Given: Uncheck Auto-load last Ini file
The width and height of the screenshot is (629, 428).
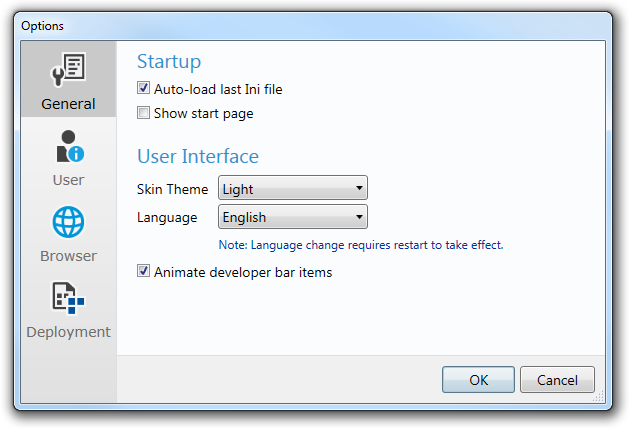Looking at the screenshot, I should pyautogui.click(x=143, y=88).
